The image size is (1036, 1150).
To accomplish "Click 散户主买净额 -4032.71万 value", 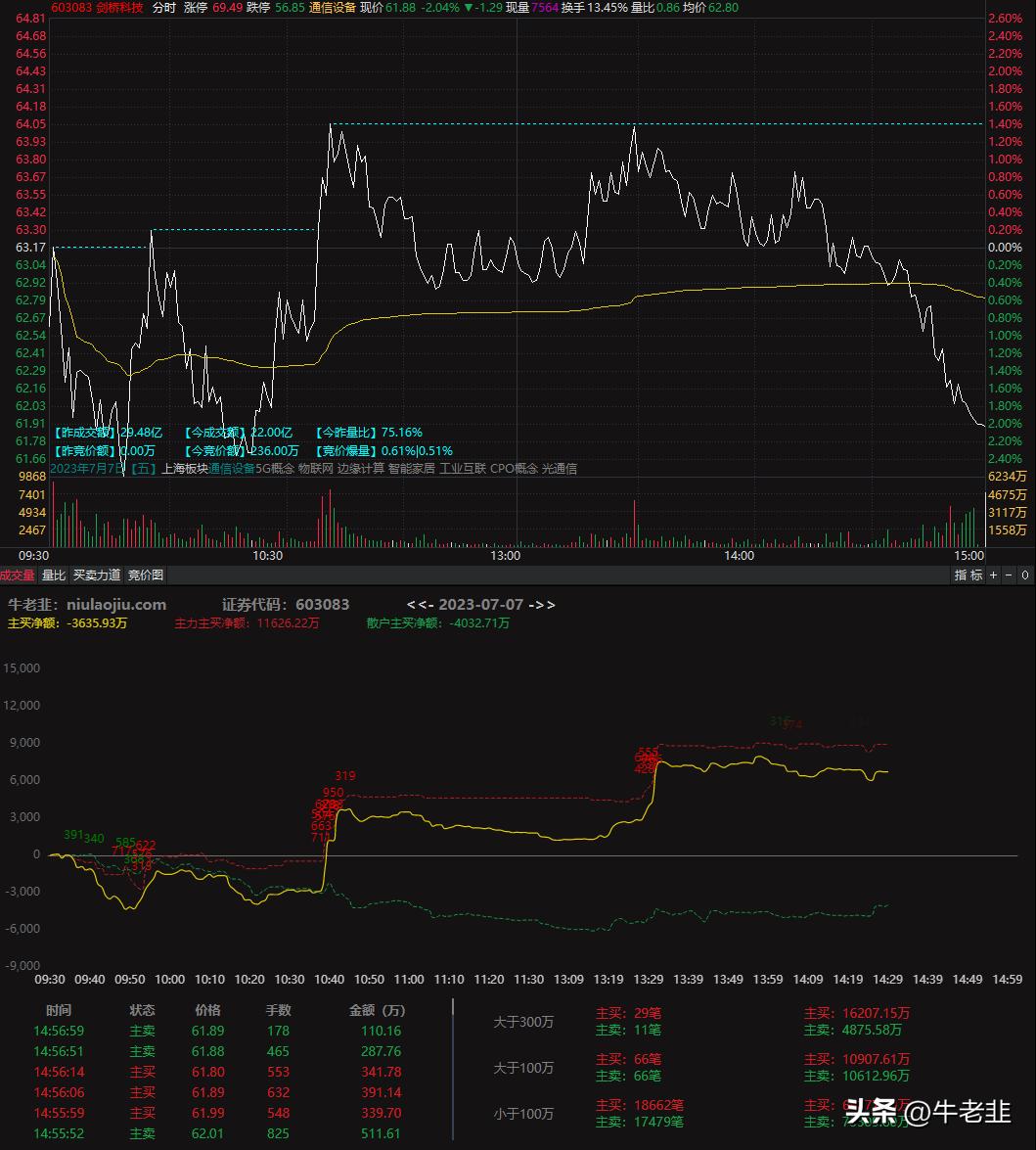I will tap(437, 622).
